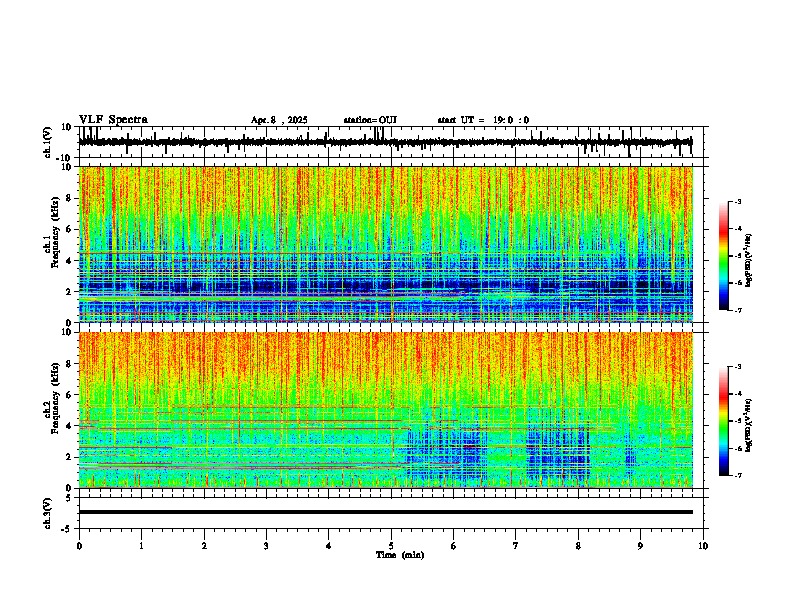The height and width of the screenshot is (612, 792).
Task: Click time axis tick label "9"
Action: coord(641,546)
